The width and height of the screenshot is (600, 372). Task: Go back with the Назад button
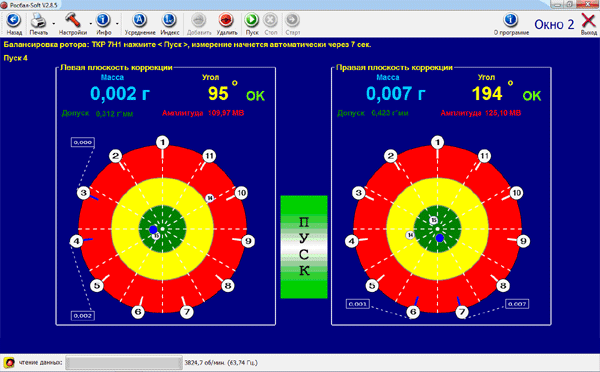[14, 23]
